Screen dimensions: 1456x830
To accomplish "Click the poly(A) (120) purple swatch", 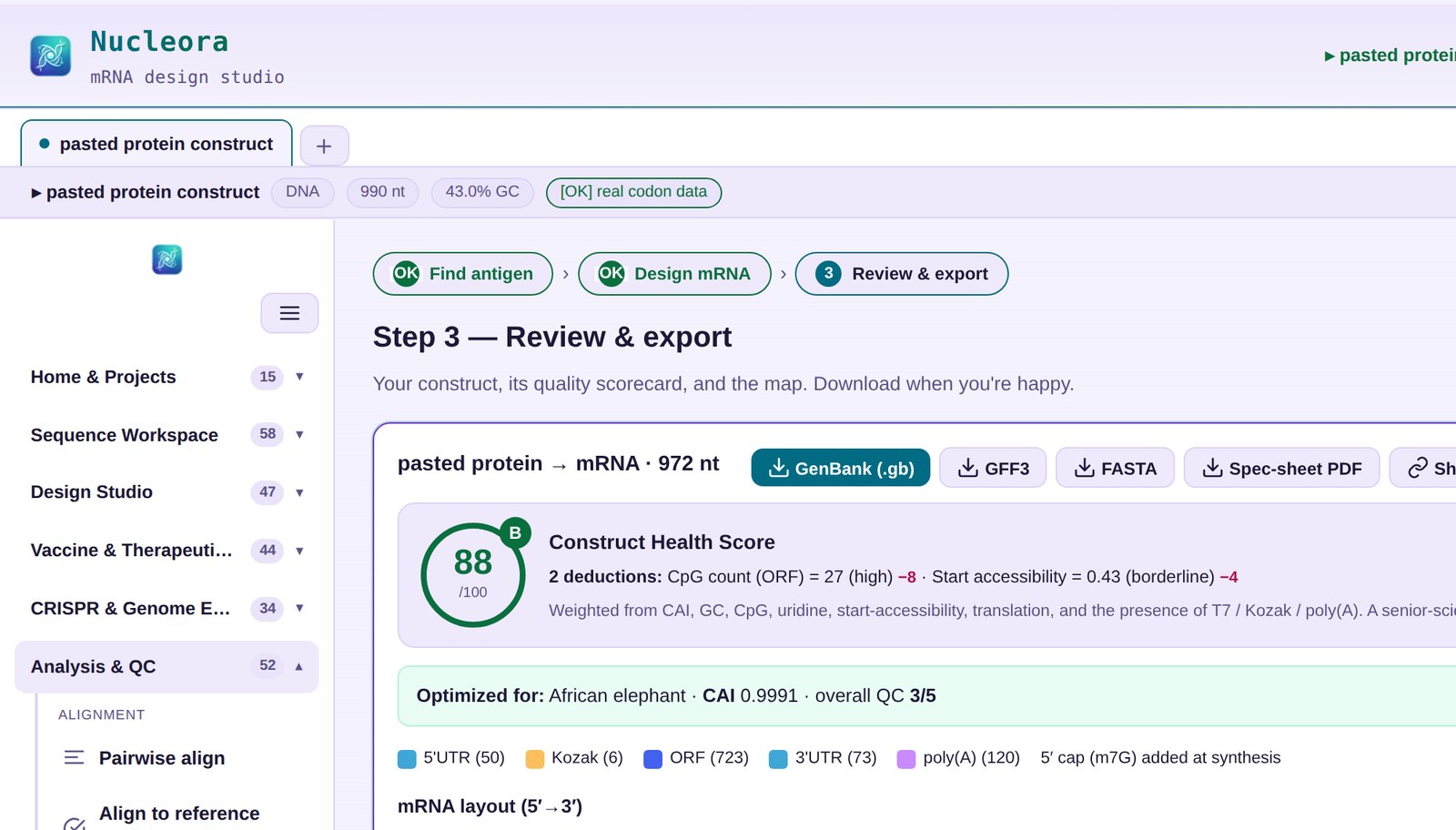I will coord(906,759).
